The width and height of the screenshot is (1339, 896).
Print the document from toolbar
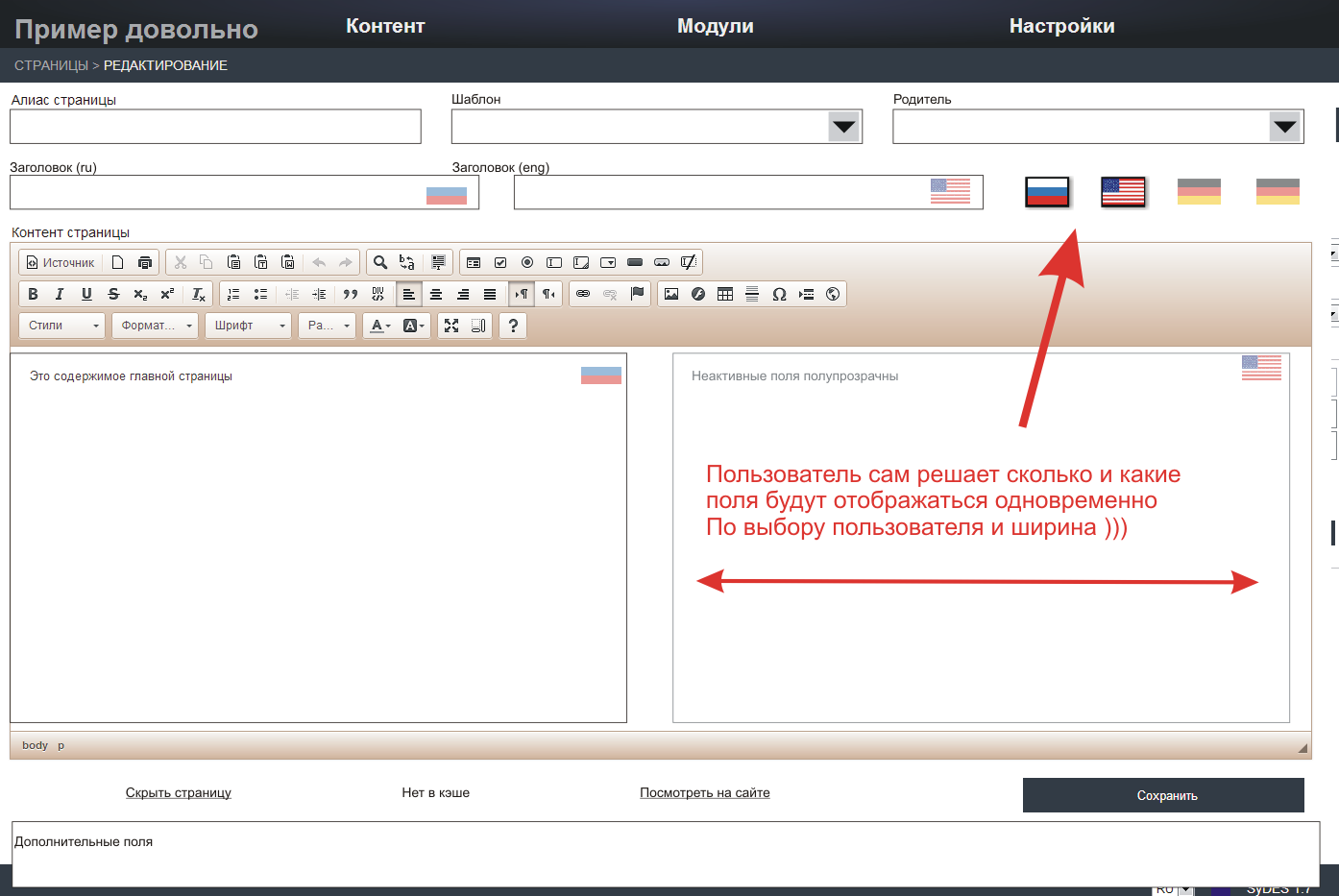click(145, 262)
